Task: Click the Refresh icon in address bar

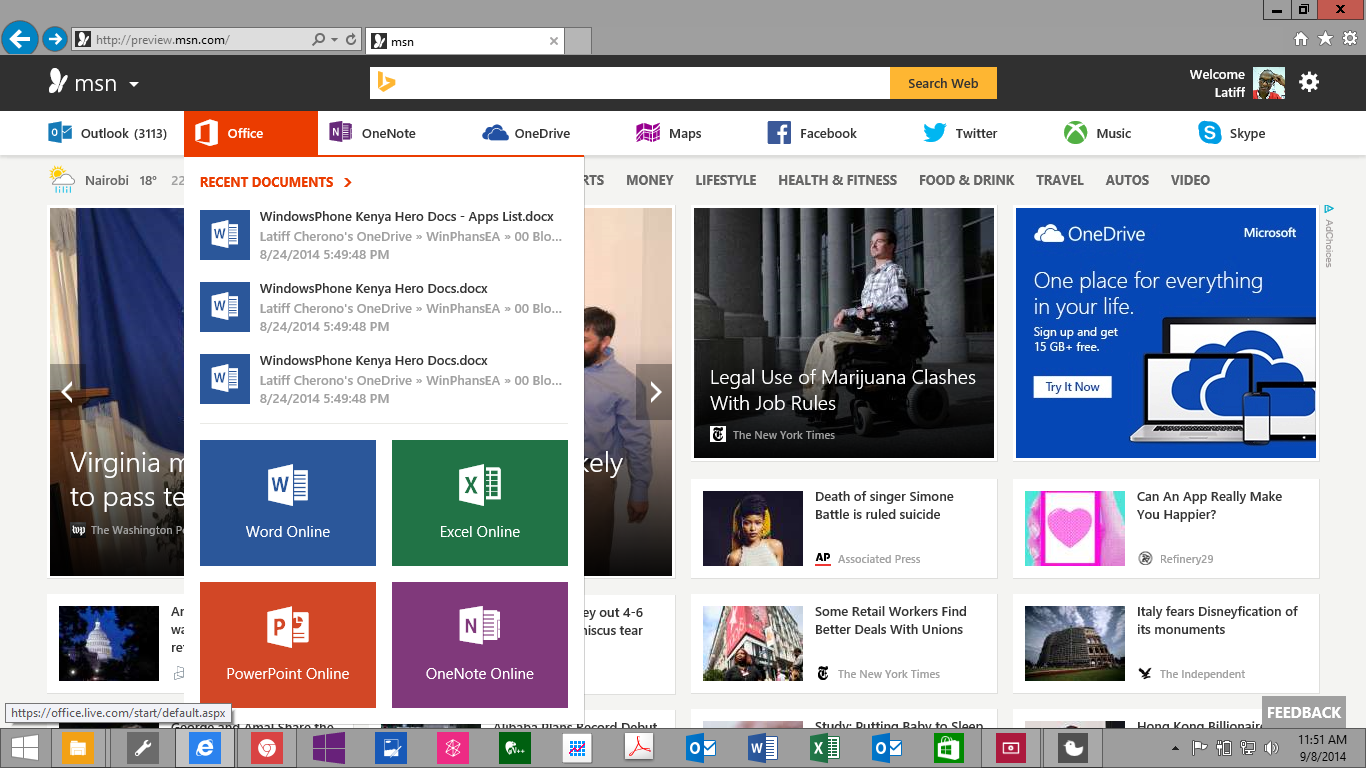Action: (351, 40)
